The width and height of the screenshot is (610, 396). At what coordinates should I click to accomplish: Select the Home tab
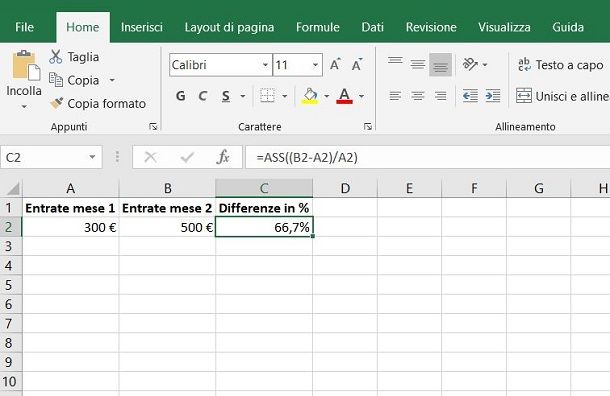[83, 27]
